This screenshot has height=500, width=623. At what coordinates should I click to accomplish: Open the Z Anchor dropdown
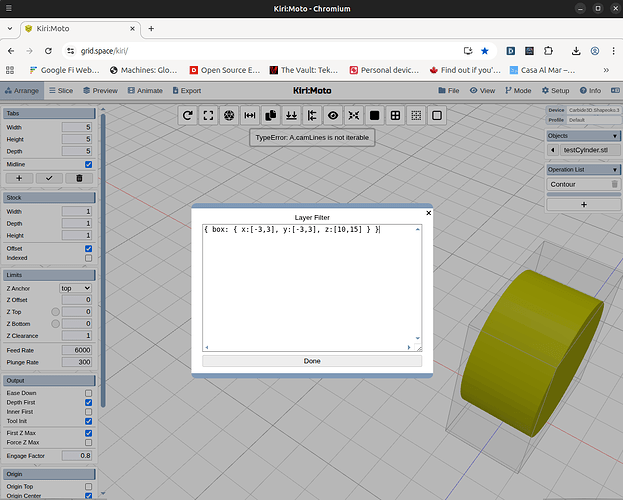coord(76,288)
